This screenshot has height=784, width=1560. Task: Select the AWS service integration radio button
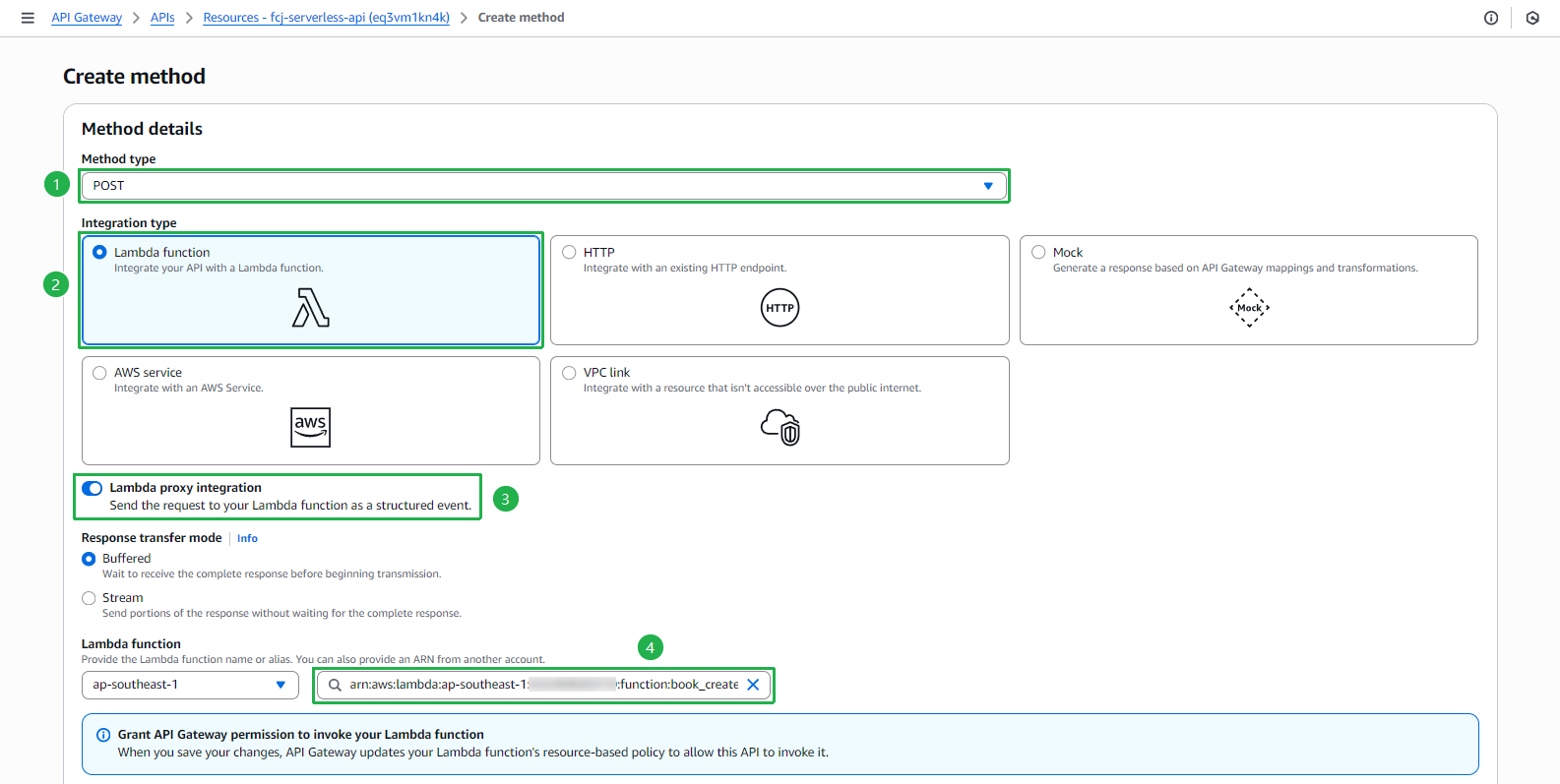[x=99, y=373]
